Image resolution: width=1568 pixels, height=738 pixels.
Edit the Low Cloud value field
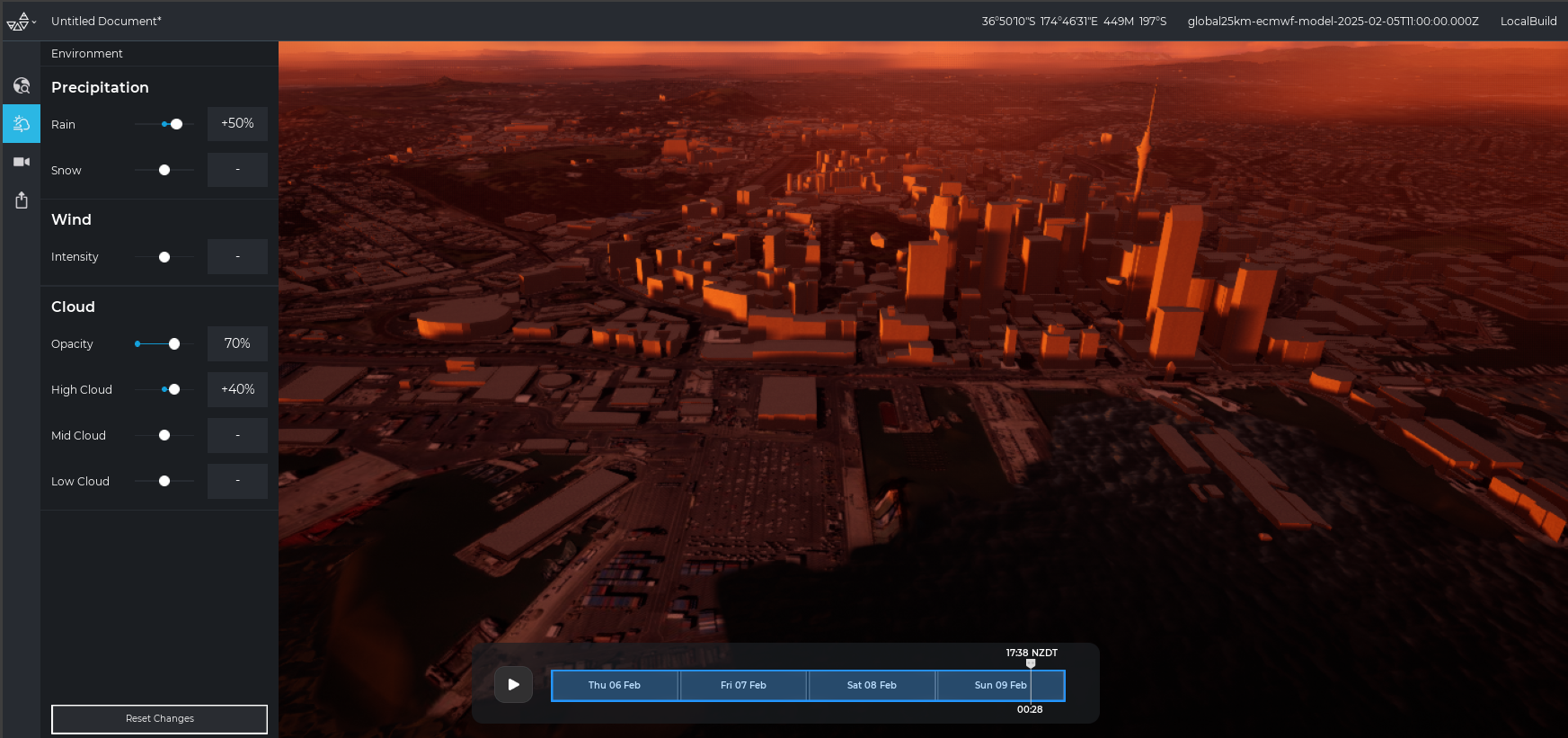pos(237,481)
